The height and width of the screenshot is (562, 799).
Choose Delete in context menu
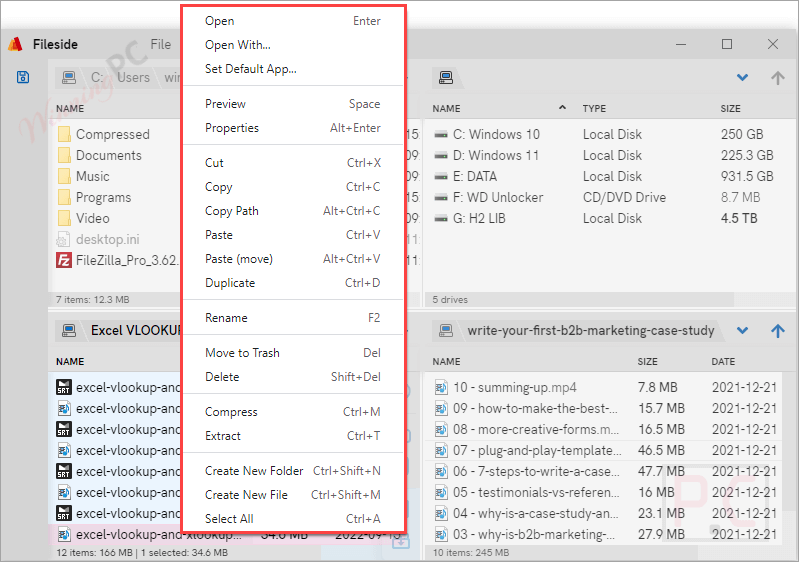pos(293,377)
